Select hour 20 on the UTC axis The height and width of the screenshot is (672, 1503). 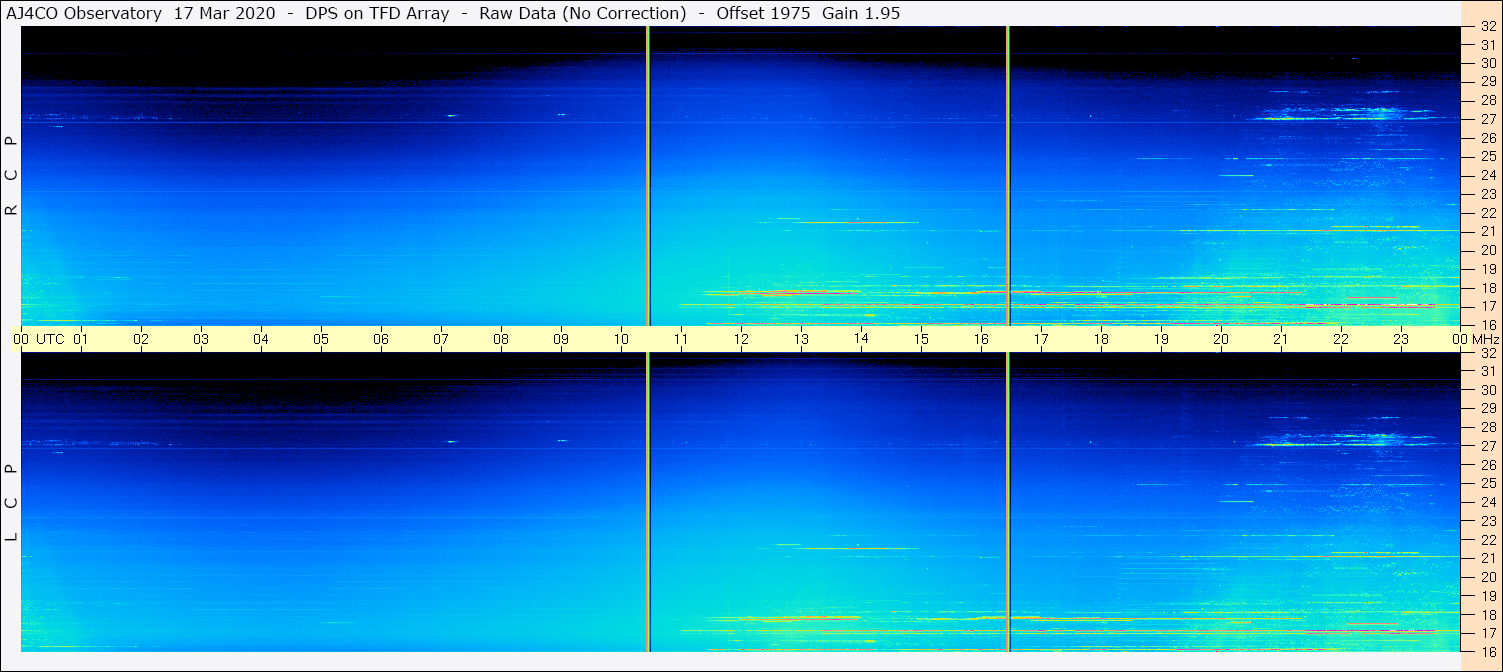(x=1221, y=339)
